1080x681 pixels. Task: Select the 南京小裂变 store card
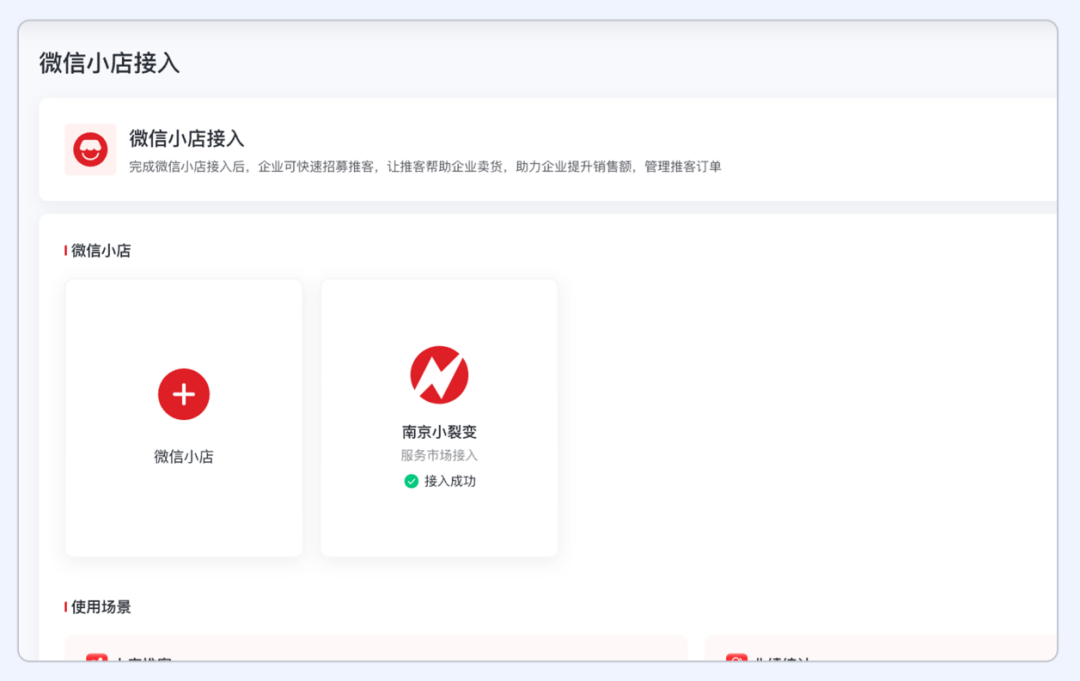pos(438,417)
